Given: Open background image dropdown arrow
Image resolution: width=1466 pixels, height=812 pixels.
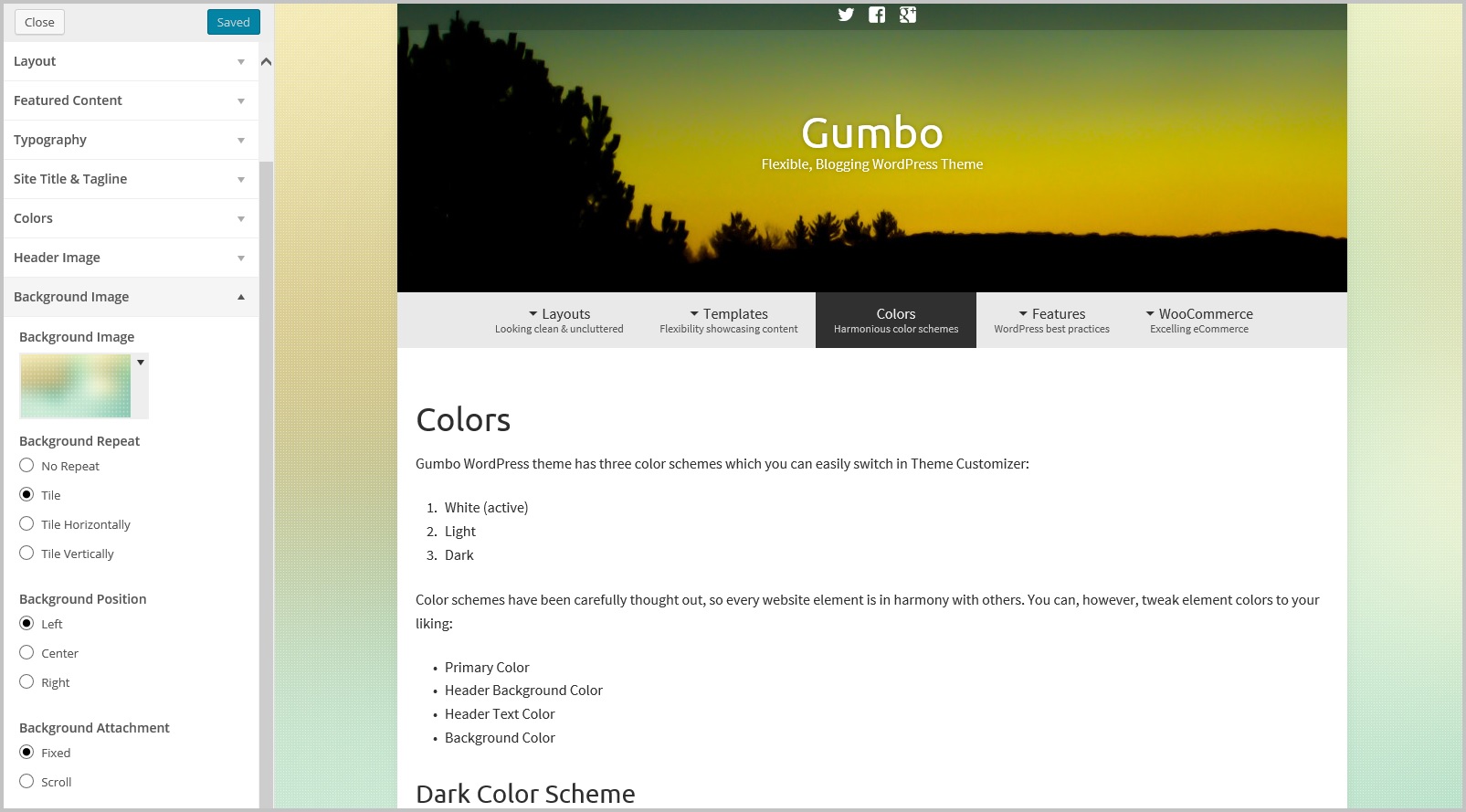Looking at the screenshot, I should pyautogui.click(x=141, y=363).
